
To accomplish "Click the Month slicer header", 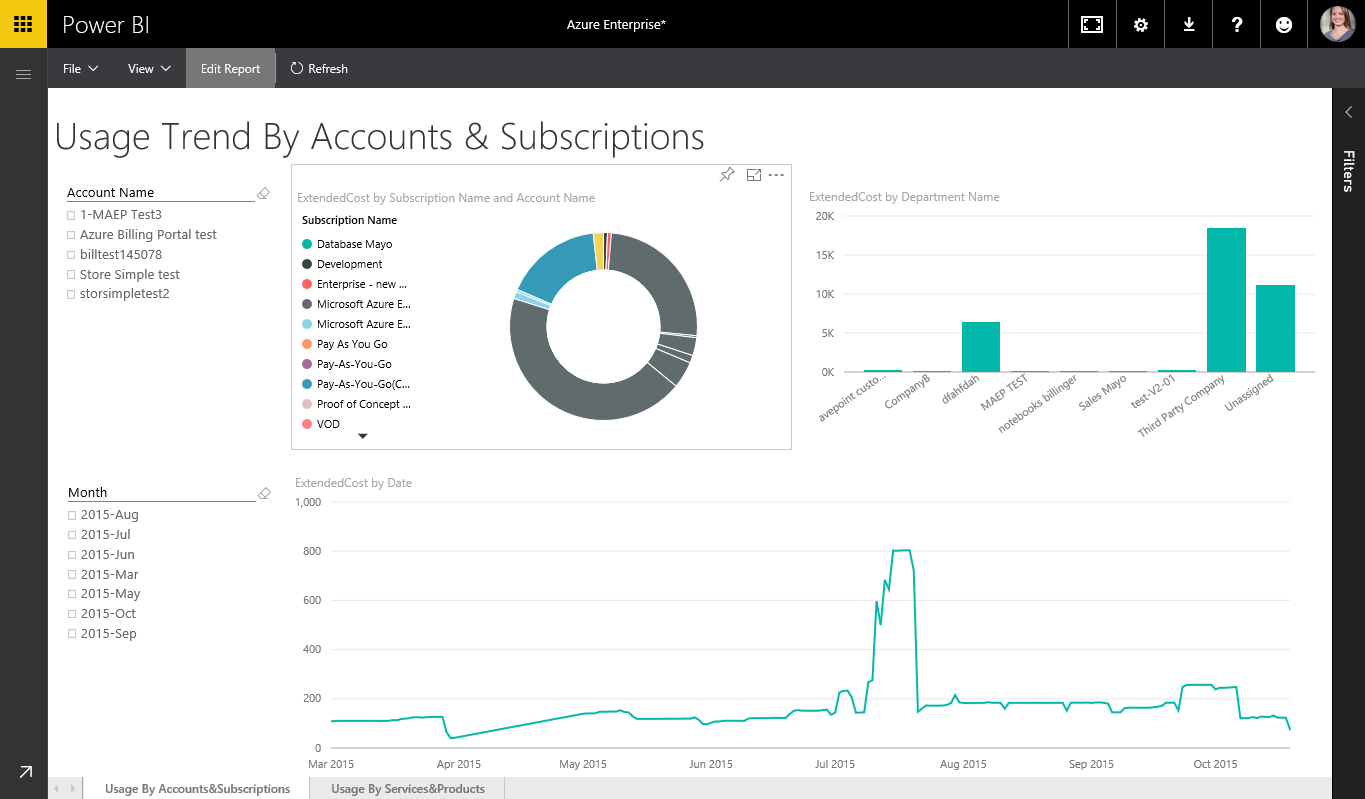I will coord(88,493).
